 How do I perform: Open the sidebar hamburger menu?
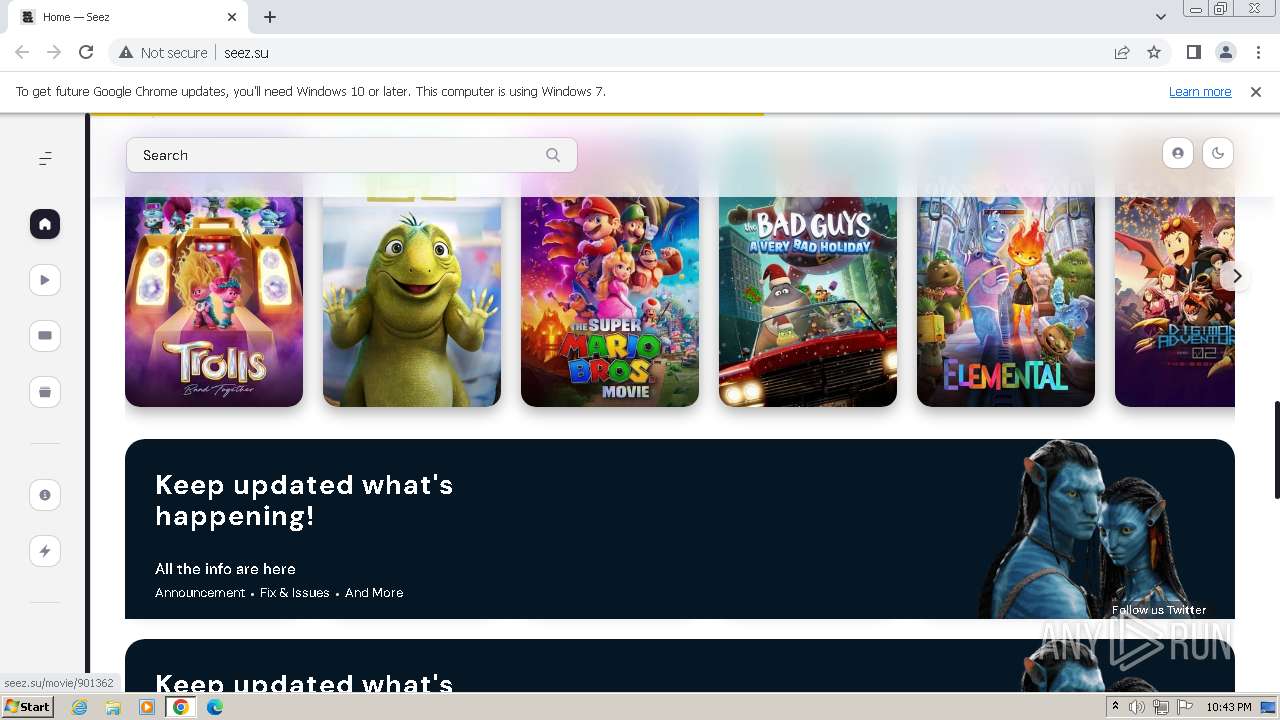click(x=45, y=159)
